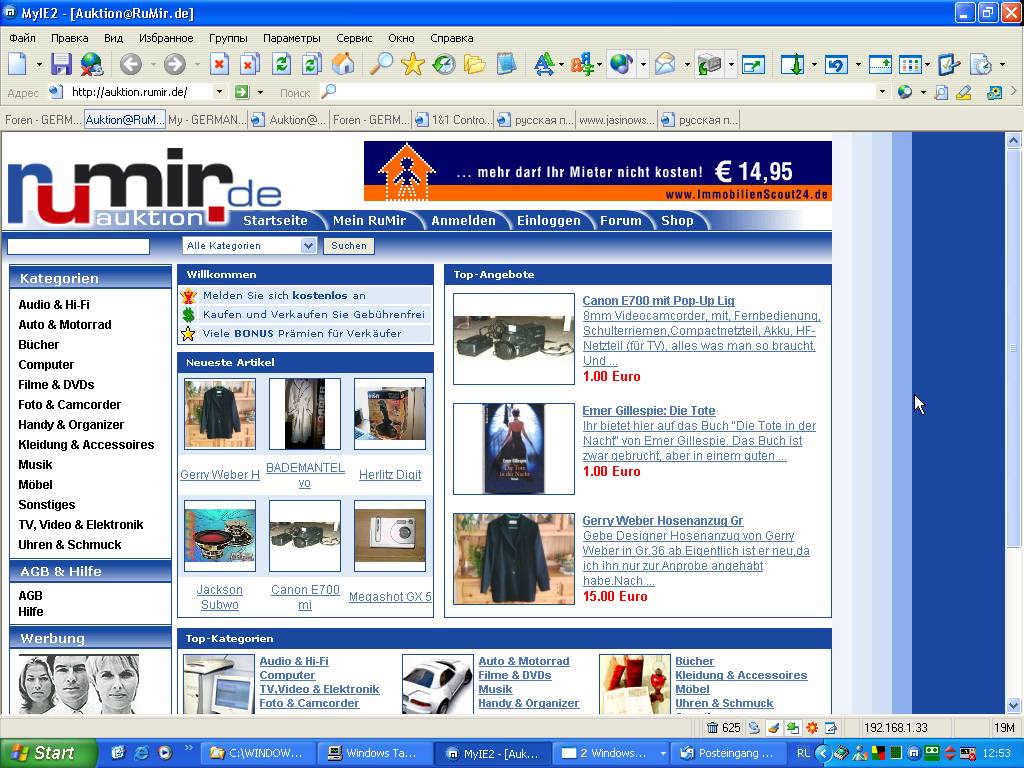Open the dropdown beside Go button

tap(261, 92)
